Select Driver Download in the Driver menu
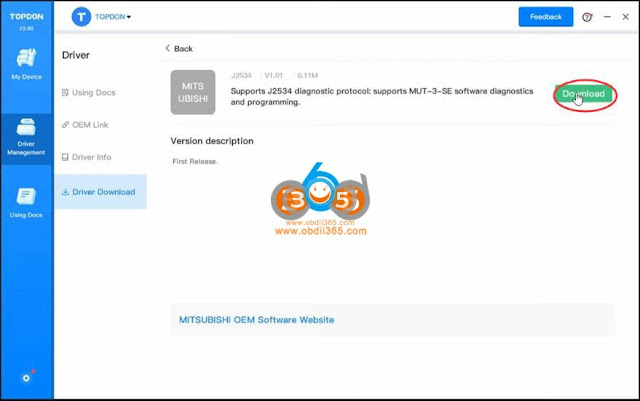 point(100,192)
